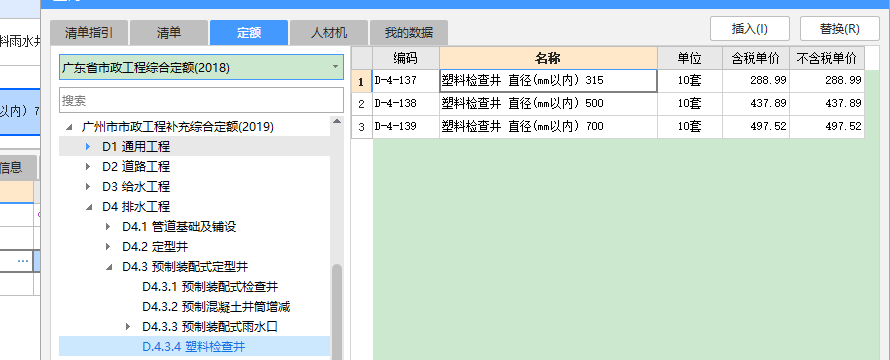Click code cell D-4-138
The height and width of the screenshot is (360, 890).
(x=406, y=104)
